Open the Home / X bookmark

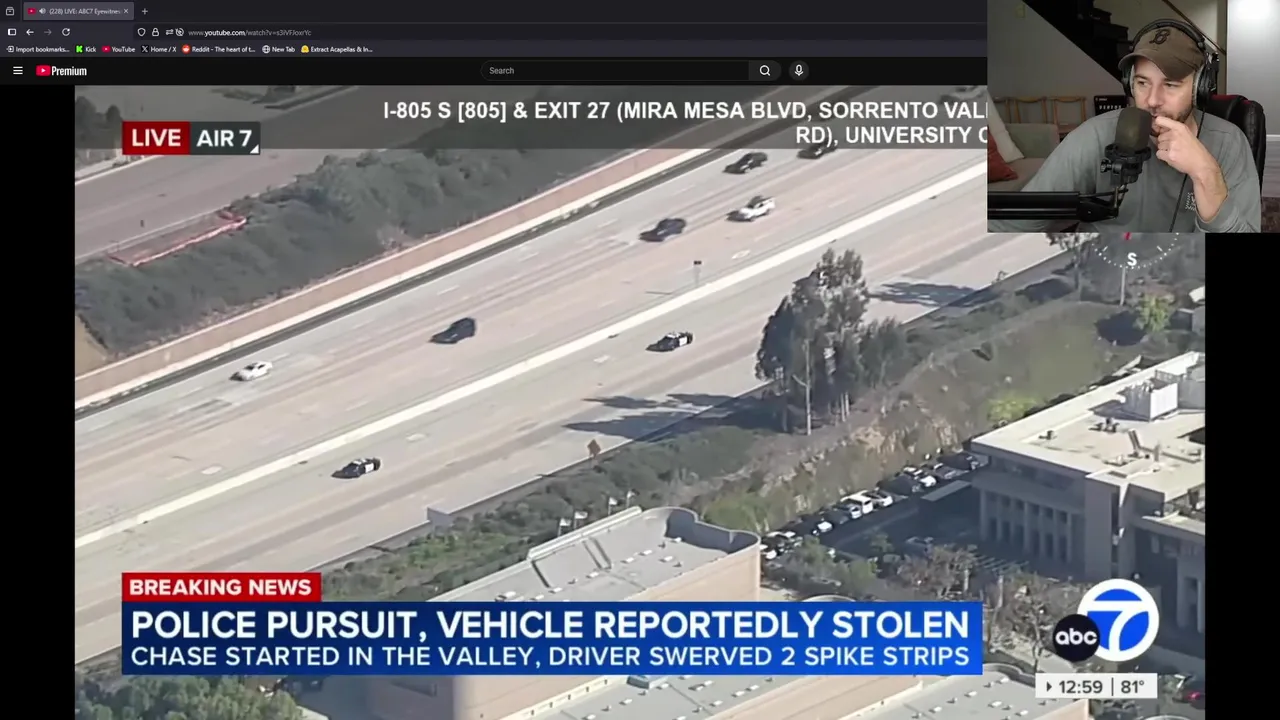coord(159,49)
